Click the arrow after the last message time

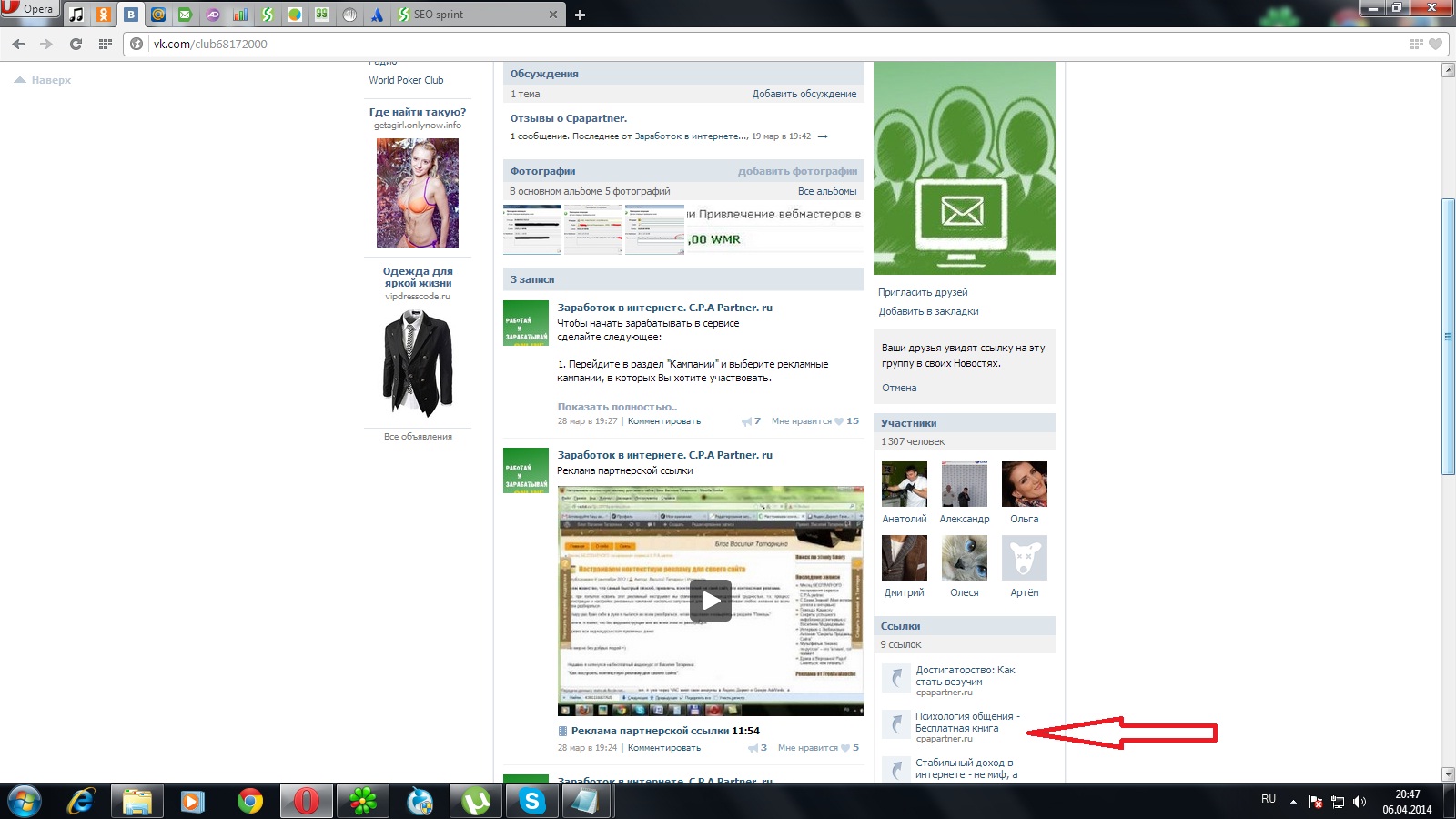pyautogui.click(x=823, y=136)
